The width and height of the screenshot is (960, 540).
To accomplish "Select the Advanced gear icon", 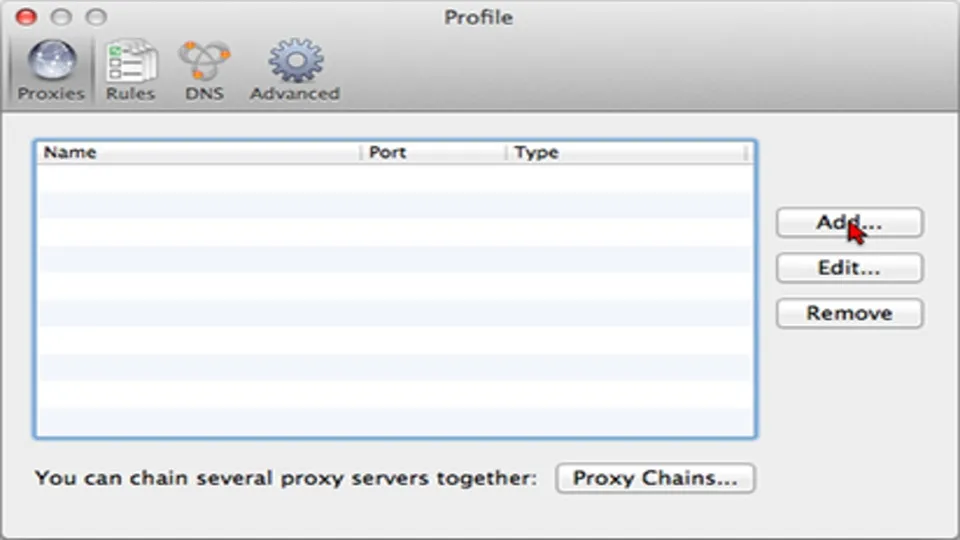I will tap(294, 70).
